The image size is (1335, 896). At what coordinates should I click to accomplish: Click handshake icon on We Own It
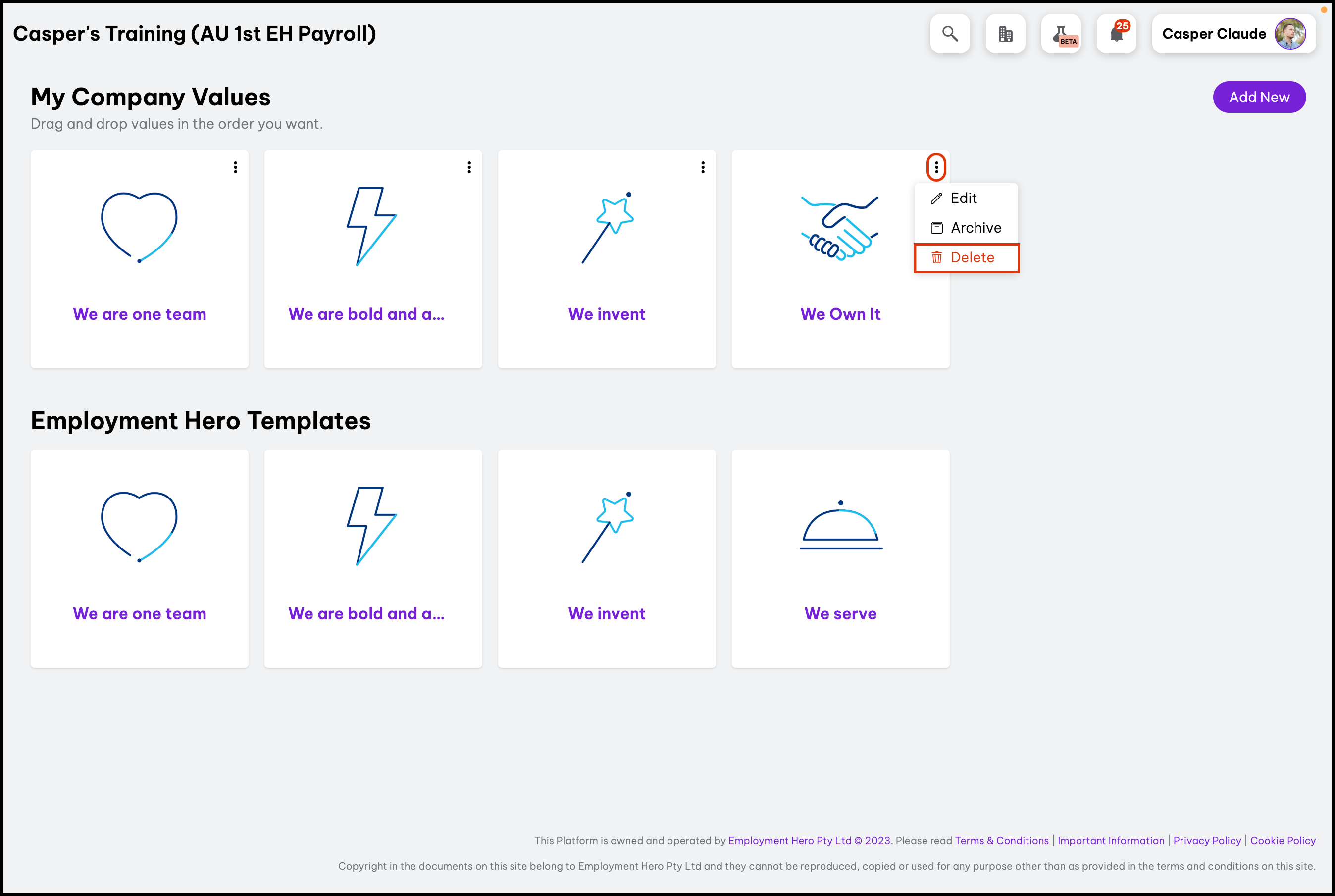point(839,228)
